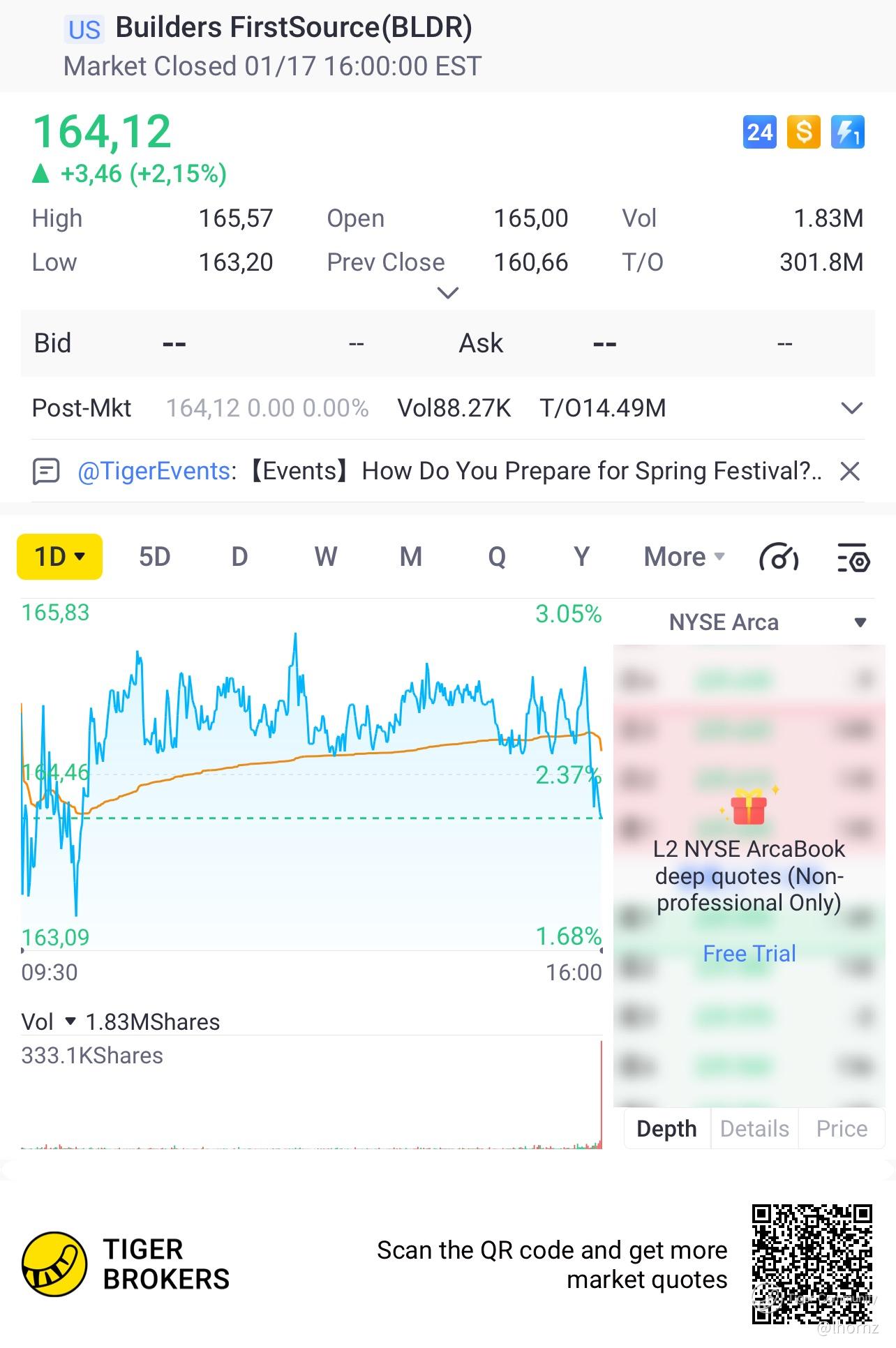
Task: Open the chart indicator gauge icon
Action: (x=778, y=557)
